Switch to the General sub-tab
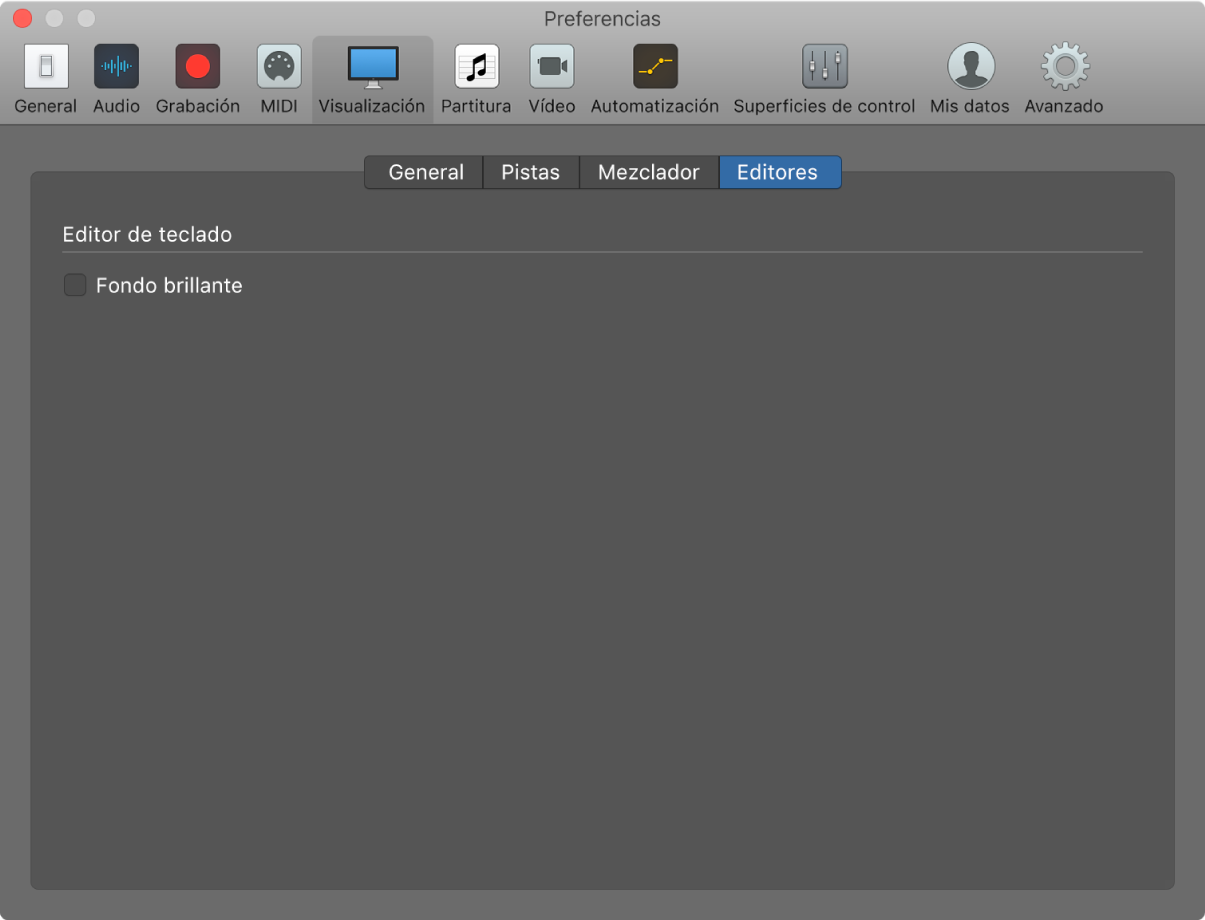The width and height of the screenshot is (1205, 920). click(x=425, y=172)
